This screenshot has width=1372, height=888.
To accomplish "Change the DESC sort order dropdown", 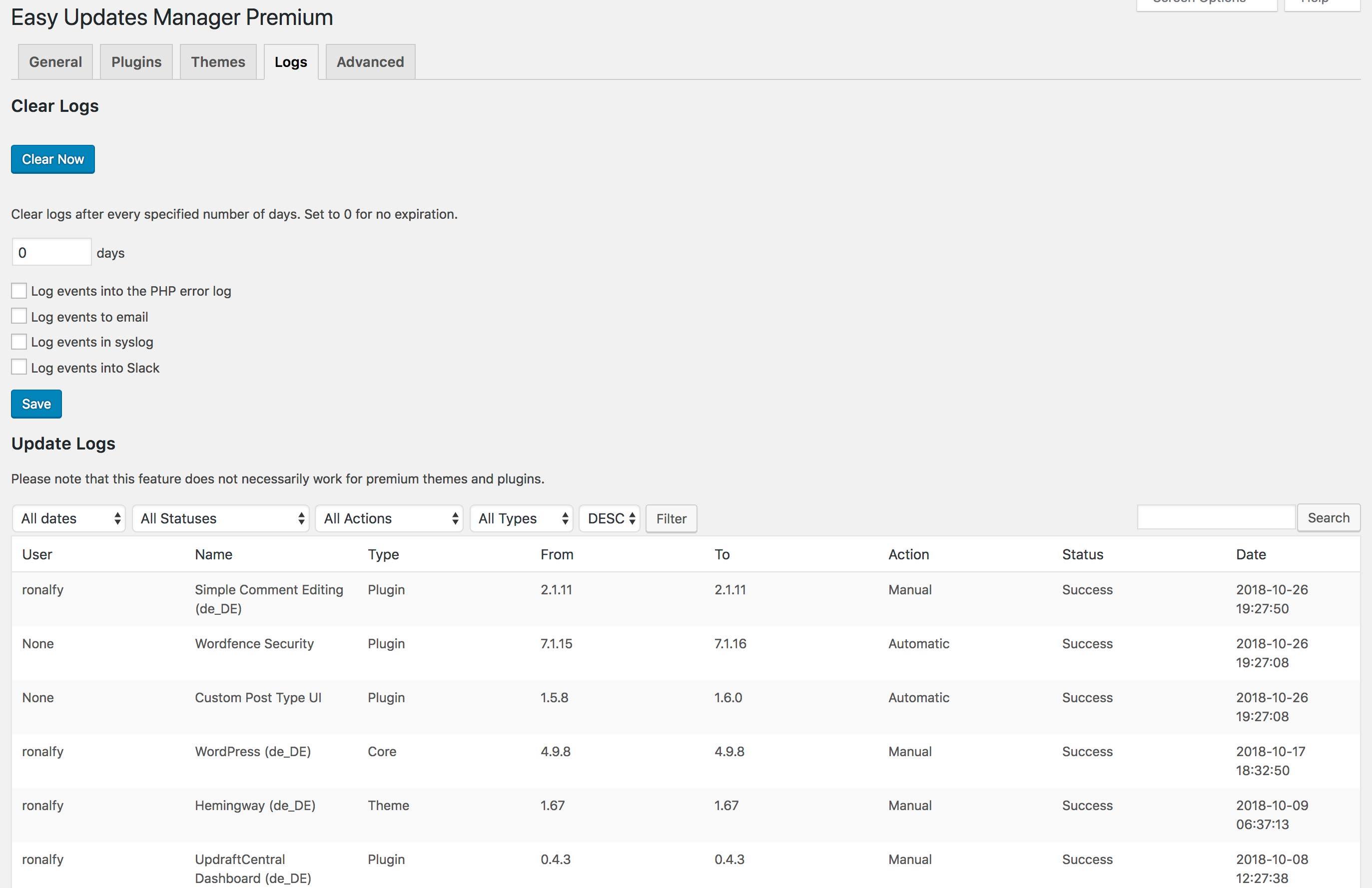I will (x=610, y=518).
